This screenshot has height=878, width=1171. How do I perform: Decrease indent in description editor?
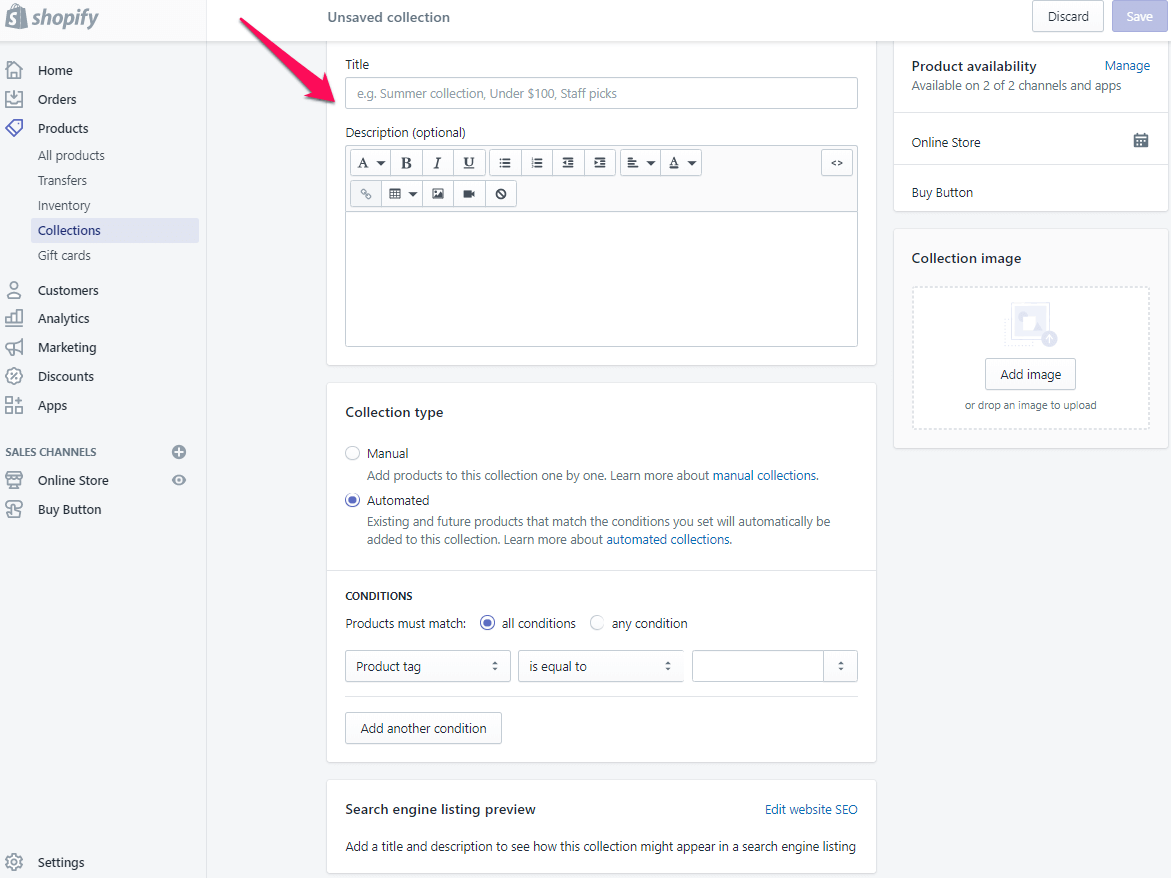[568, 163]
